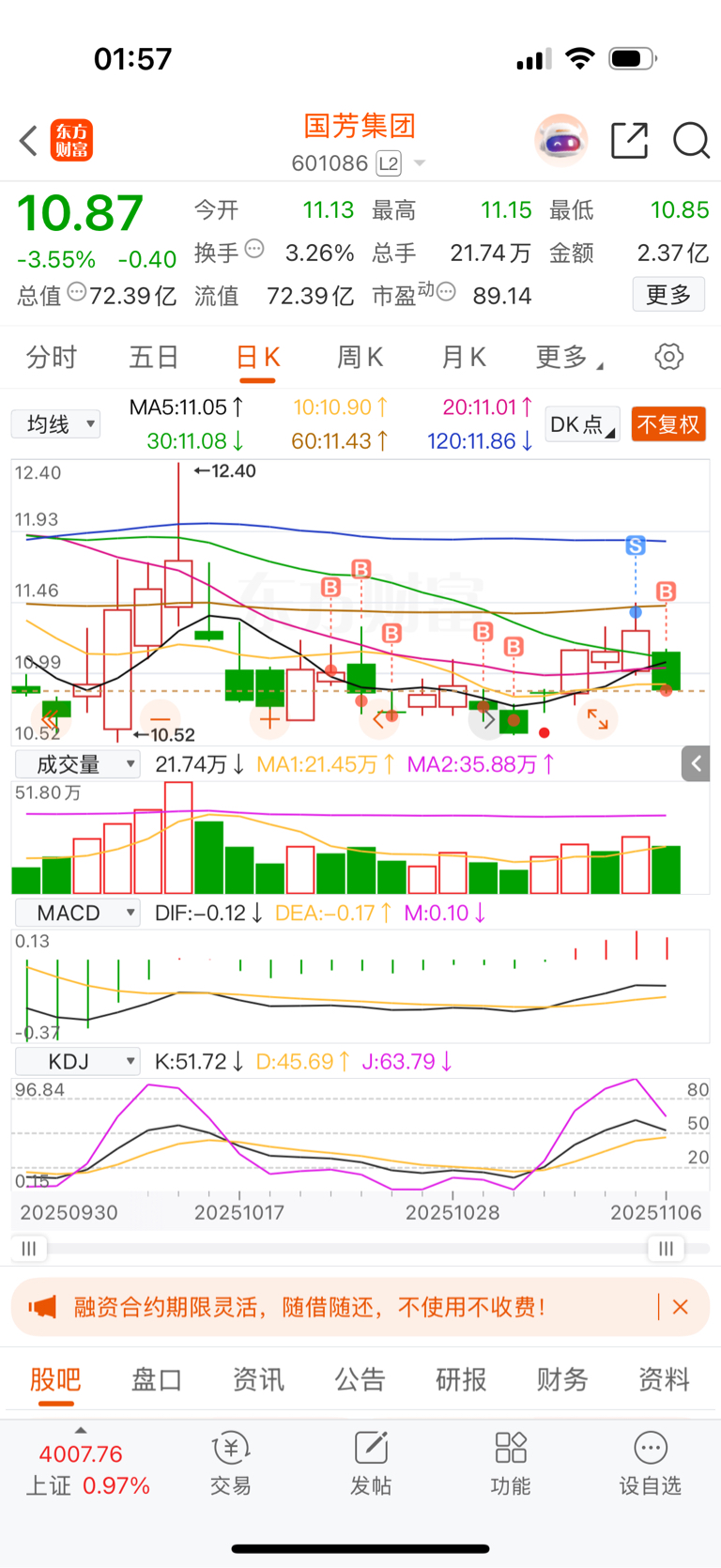
Task: Close the 融资合约 promo banner
Action: coord(681,1307)
